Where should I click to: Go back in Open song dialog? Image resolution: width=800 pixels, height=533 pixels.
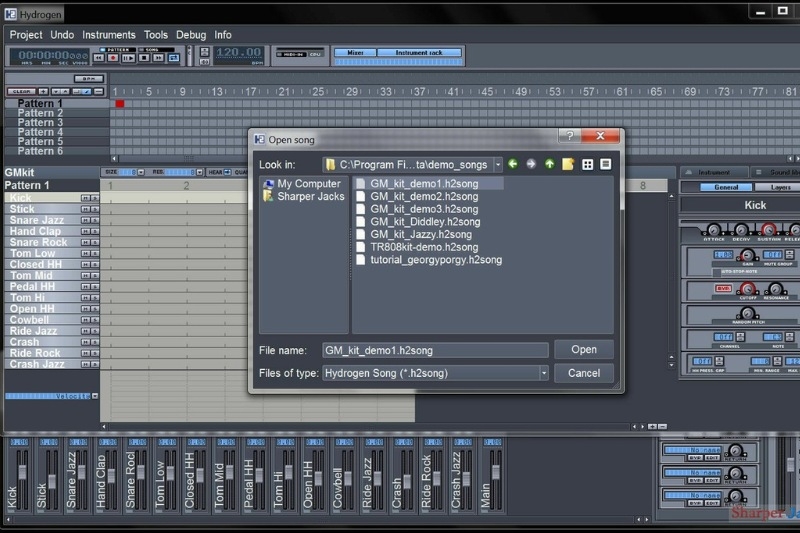tap(513, 164)
